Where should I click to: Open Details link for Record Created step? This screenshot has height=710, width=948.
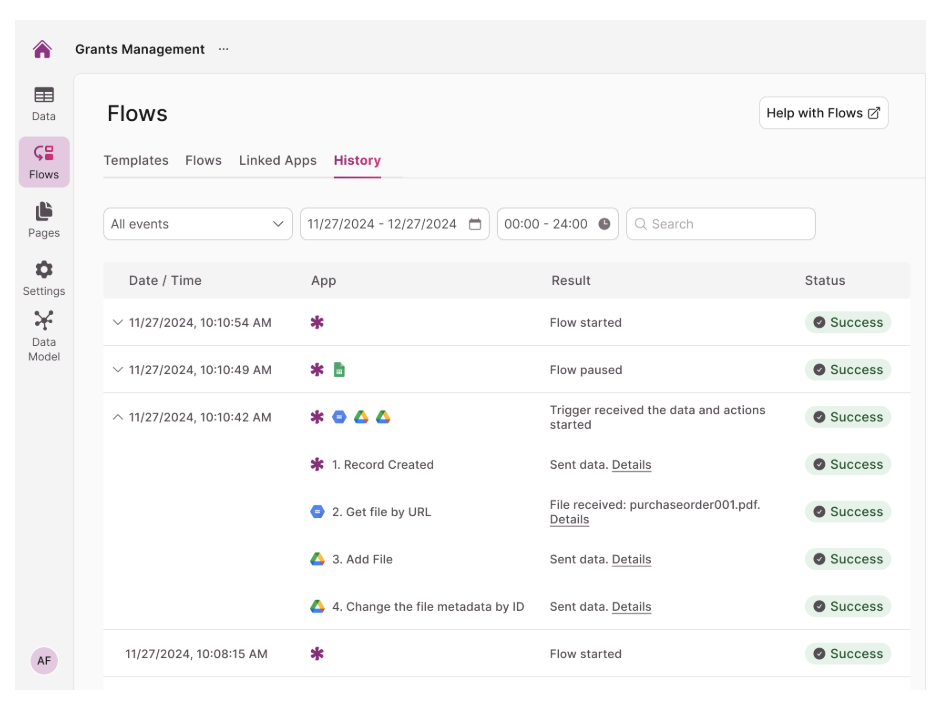click(x=631, y=465)
